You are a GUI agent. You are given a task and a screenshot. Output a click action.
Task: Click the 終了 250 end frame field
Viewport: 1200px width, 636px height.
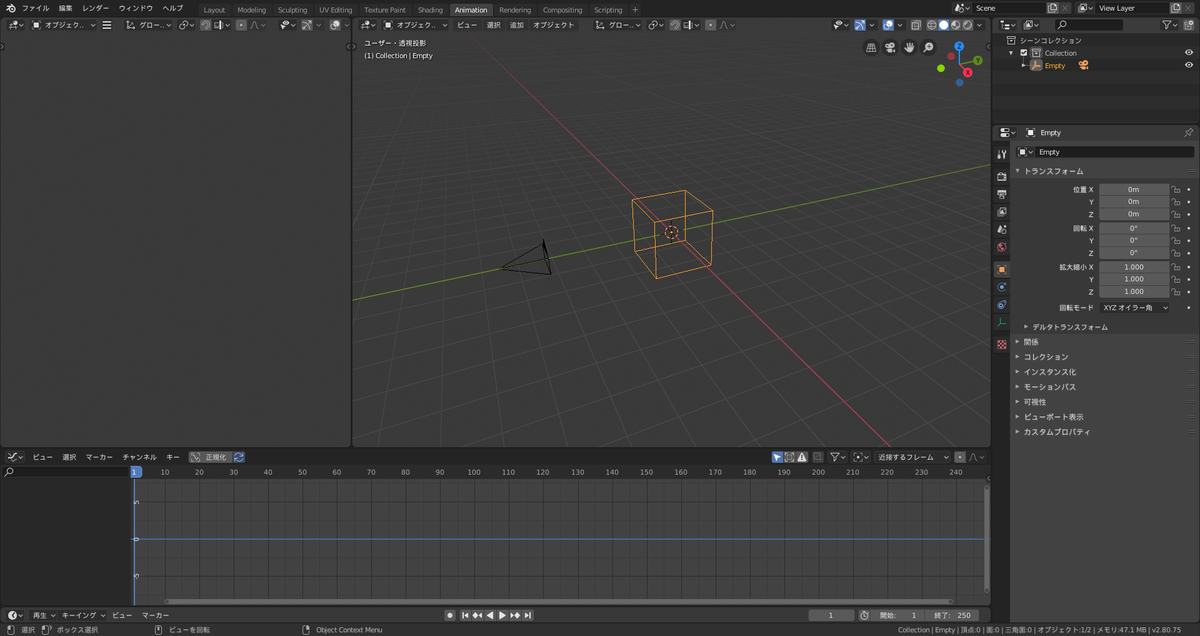pyautogui.click(x=951, y=615)
